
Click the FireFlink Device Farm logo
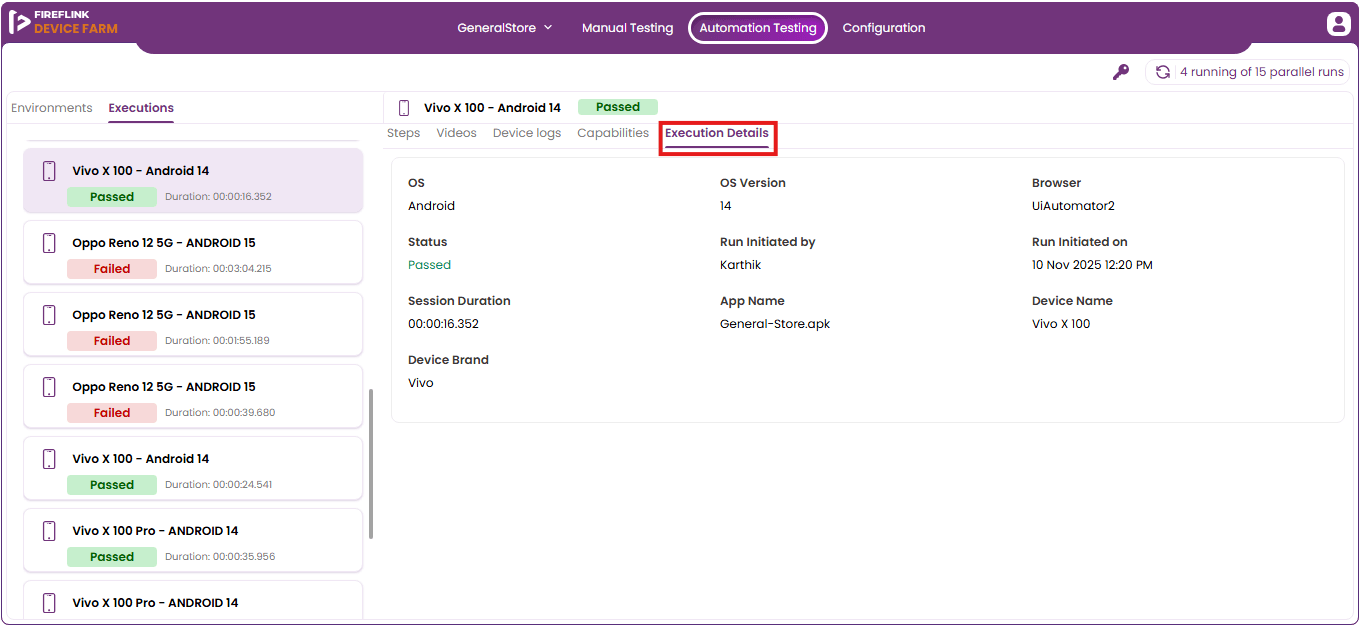tap(63, 23)
